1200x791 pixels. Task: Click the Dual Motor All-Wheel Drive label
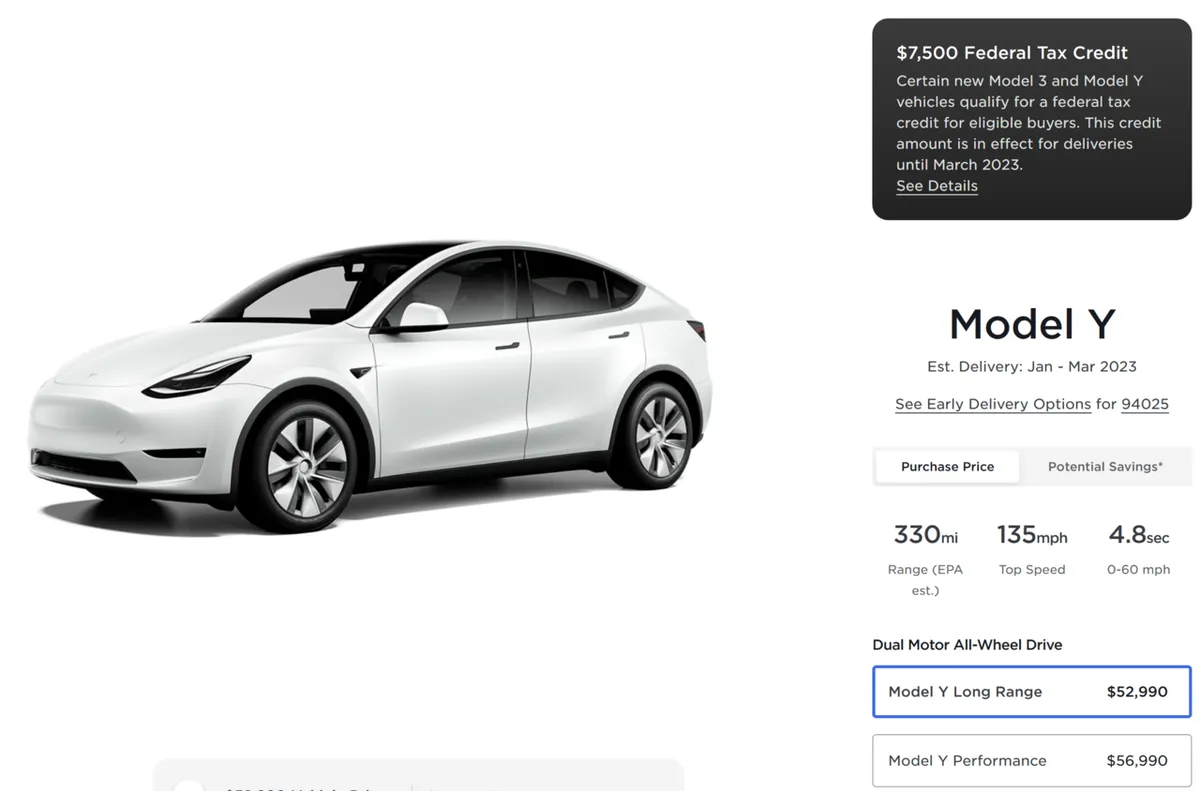967,645
